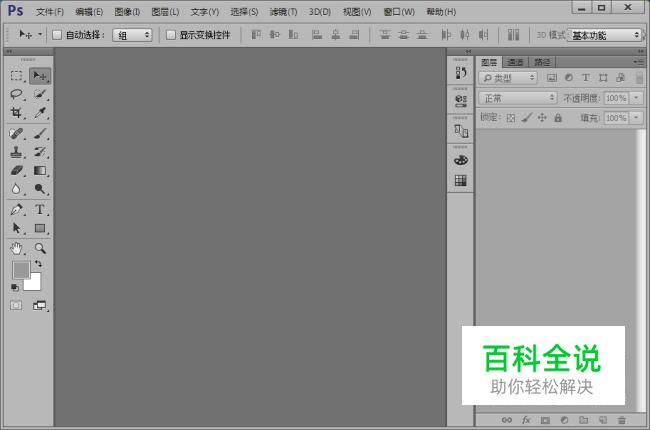Switch to the 通道 tab
The width and height of the screenshot is (650, 430).
pos(515,62)
